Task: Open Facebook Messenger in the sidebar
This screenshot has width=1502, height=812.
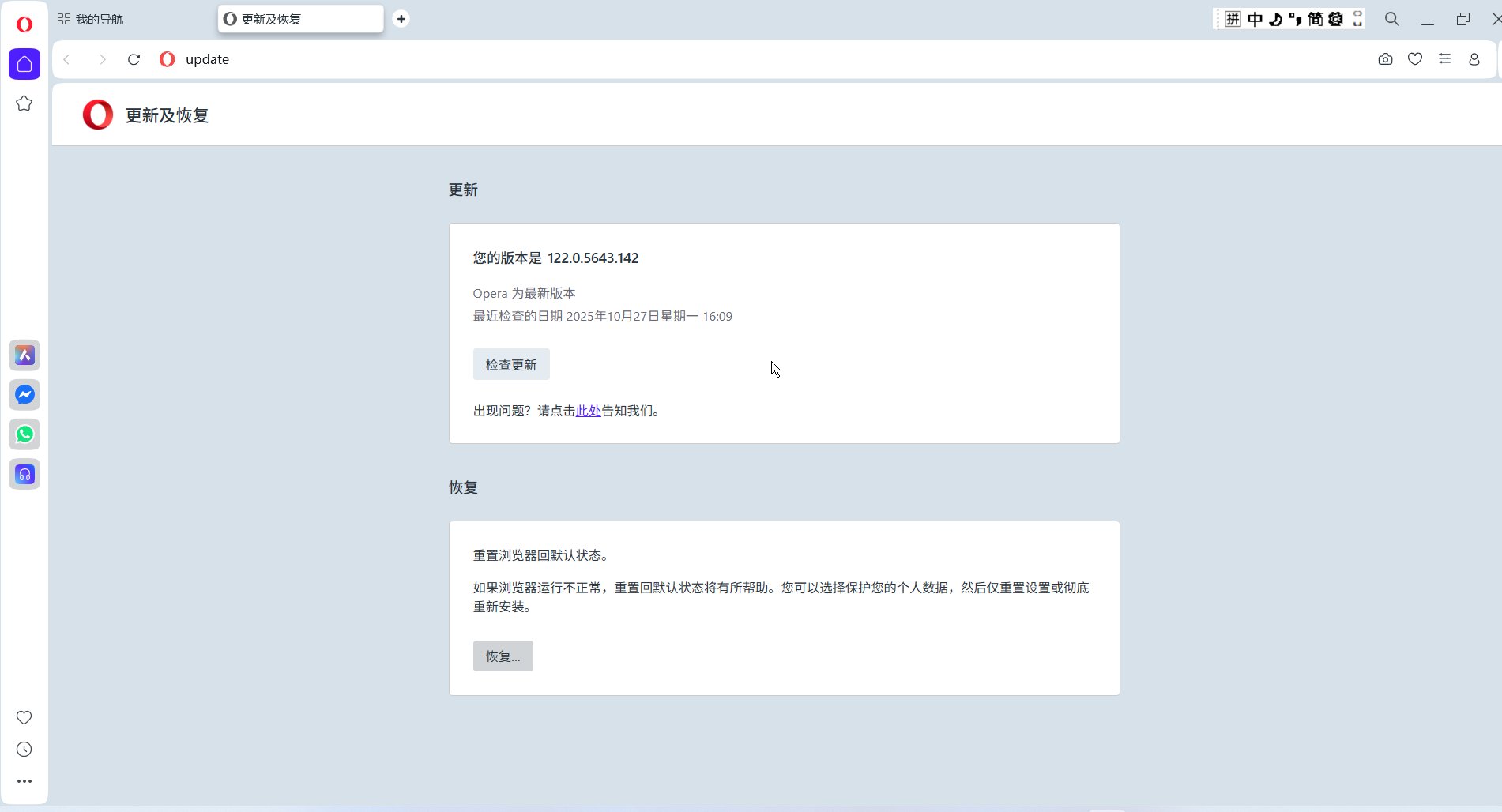Action: pos(24,395)
